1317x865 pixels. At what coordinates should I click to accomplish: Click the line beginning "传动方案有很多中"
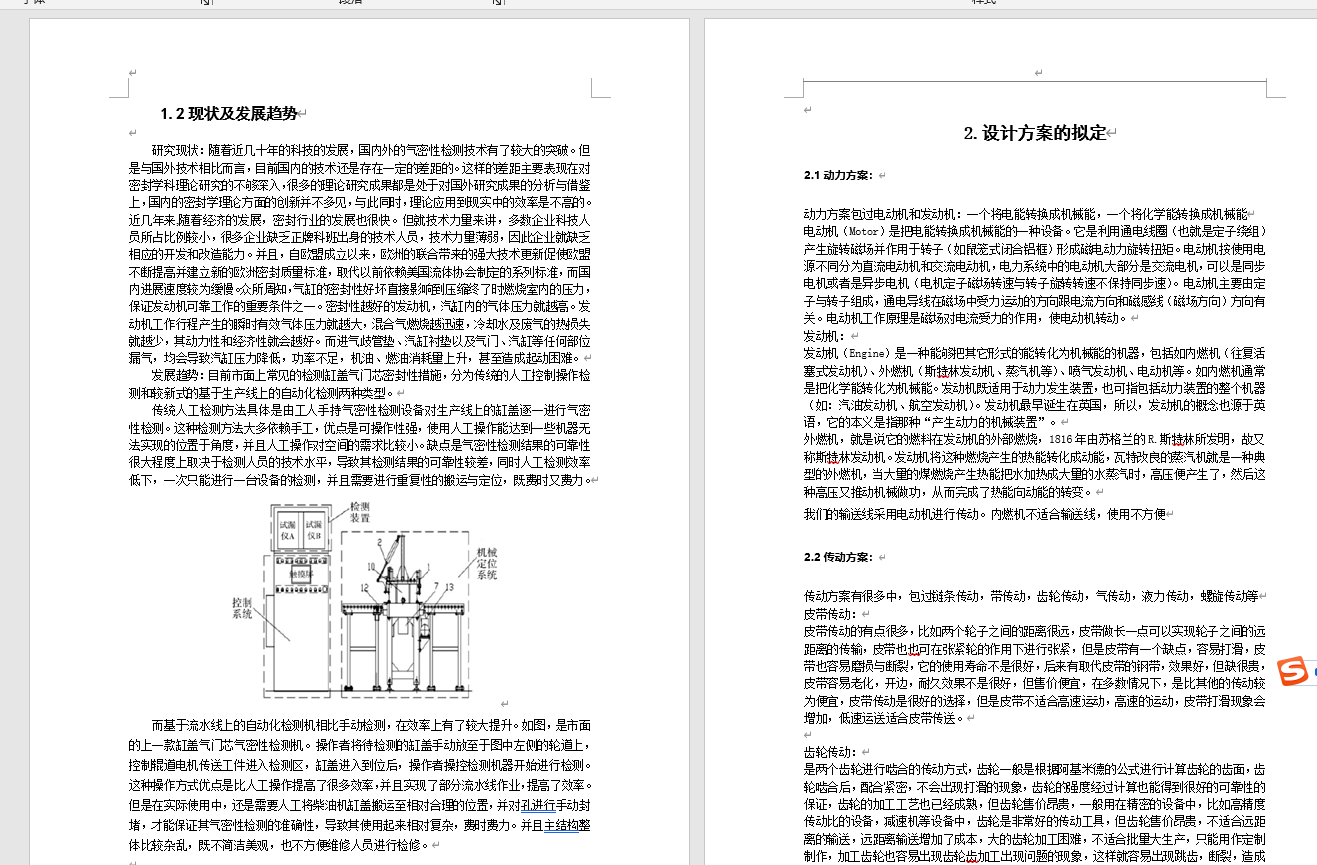click(1031, 596)
